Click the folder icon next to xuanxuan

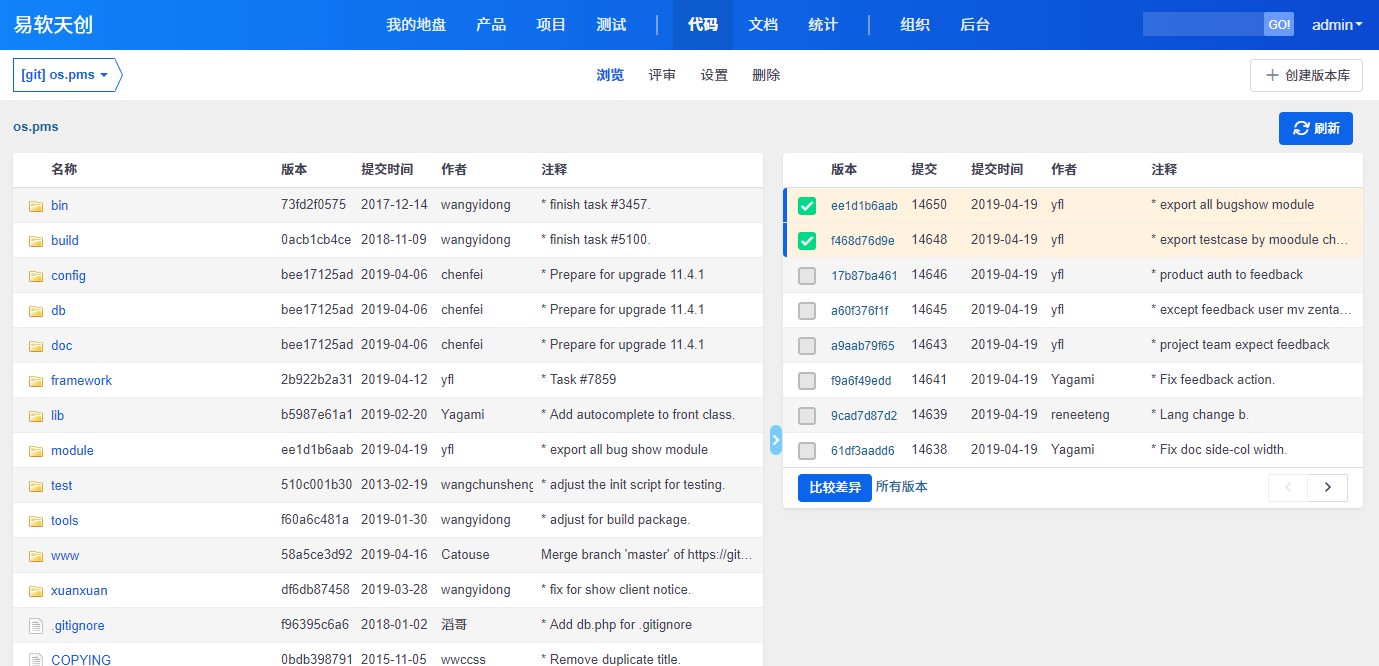36,591
